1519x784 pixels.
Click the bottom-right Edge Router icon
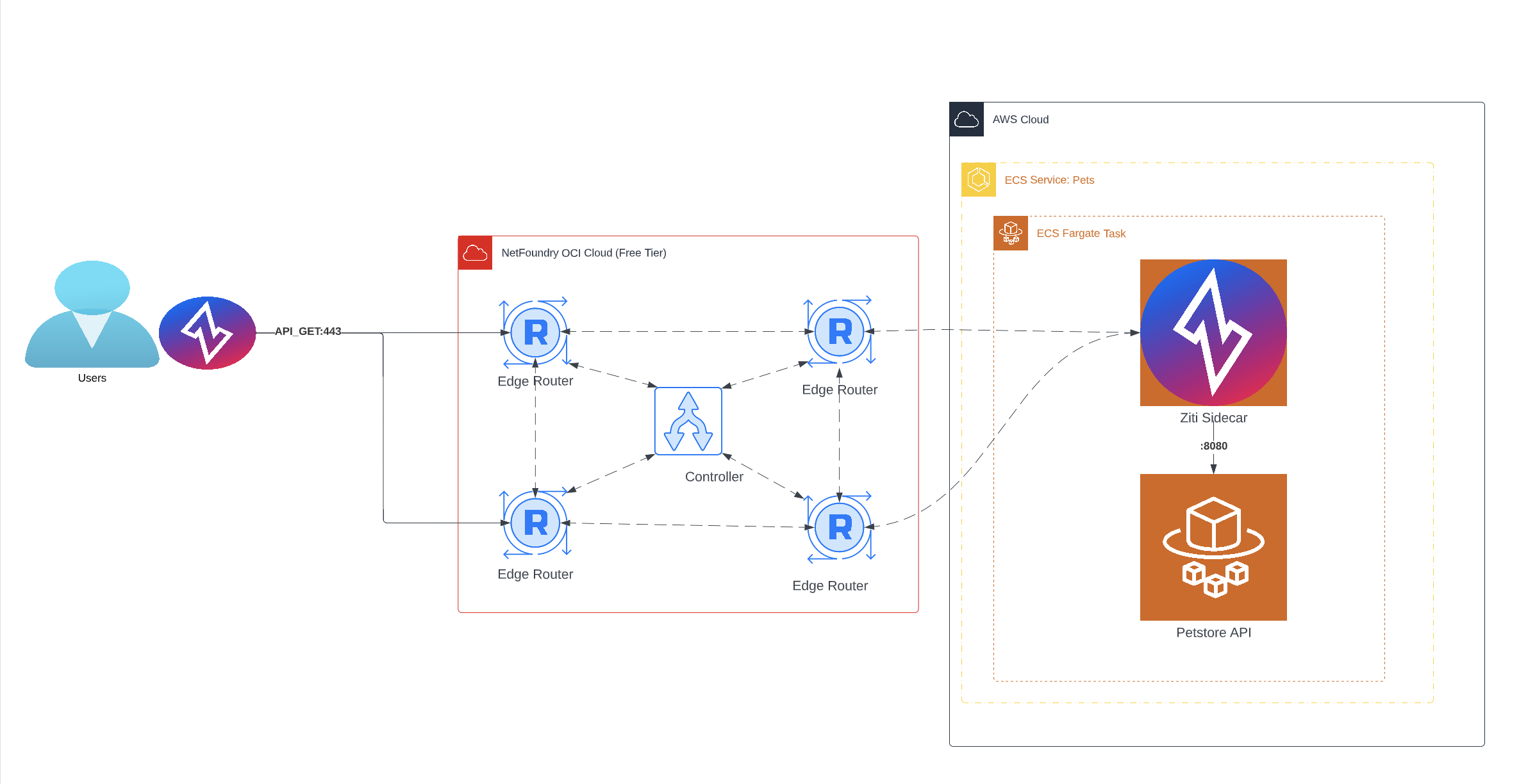tap(839, 527)
